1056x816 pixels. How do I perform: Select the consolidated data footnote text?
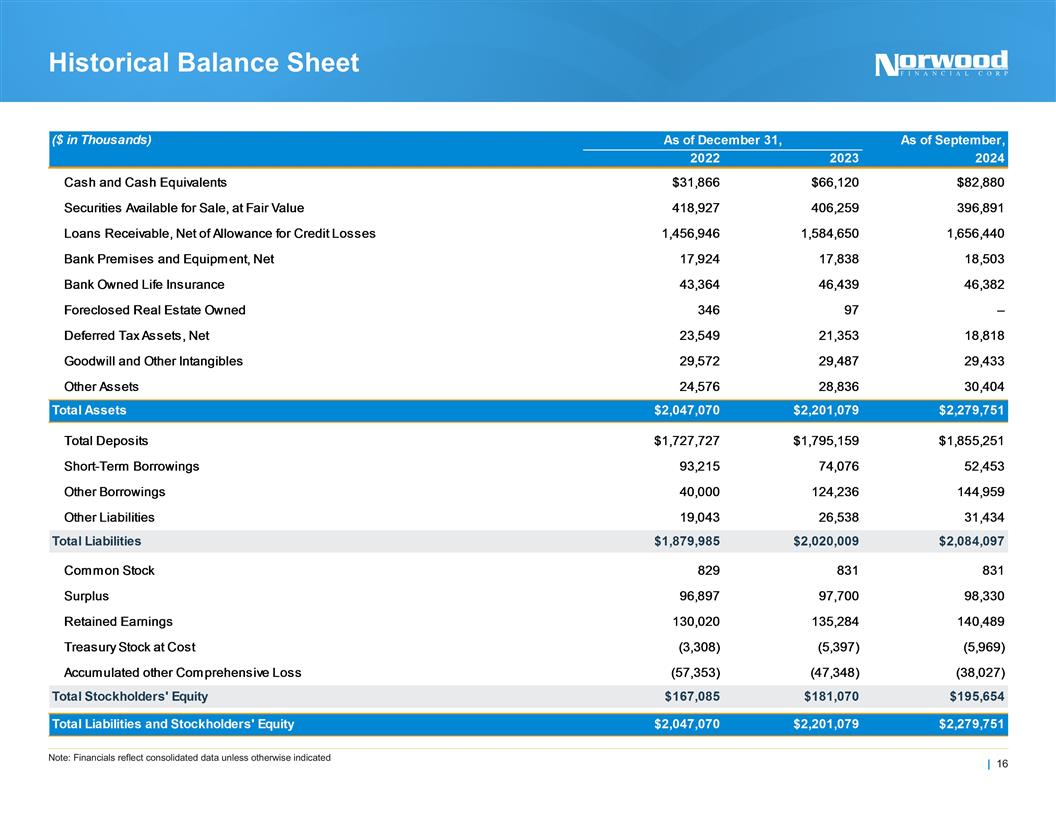(x=189, y=757)
